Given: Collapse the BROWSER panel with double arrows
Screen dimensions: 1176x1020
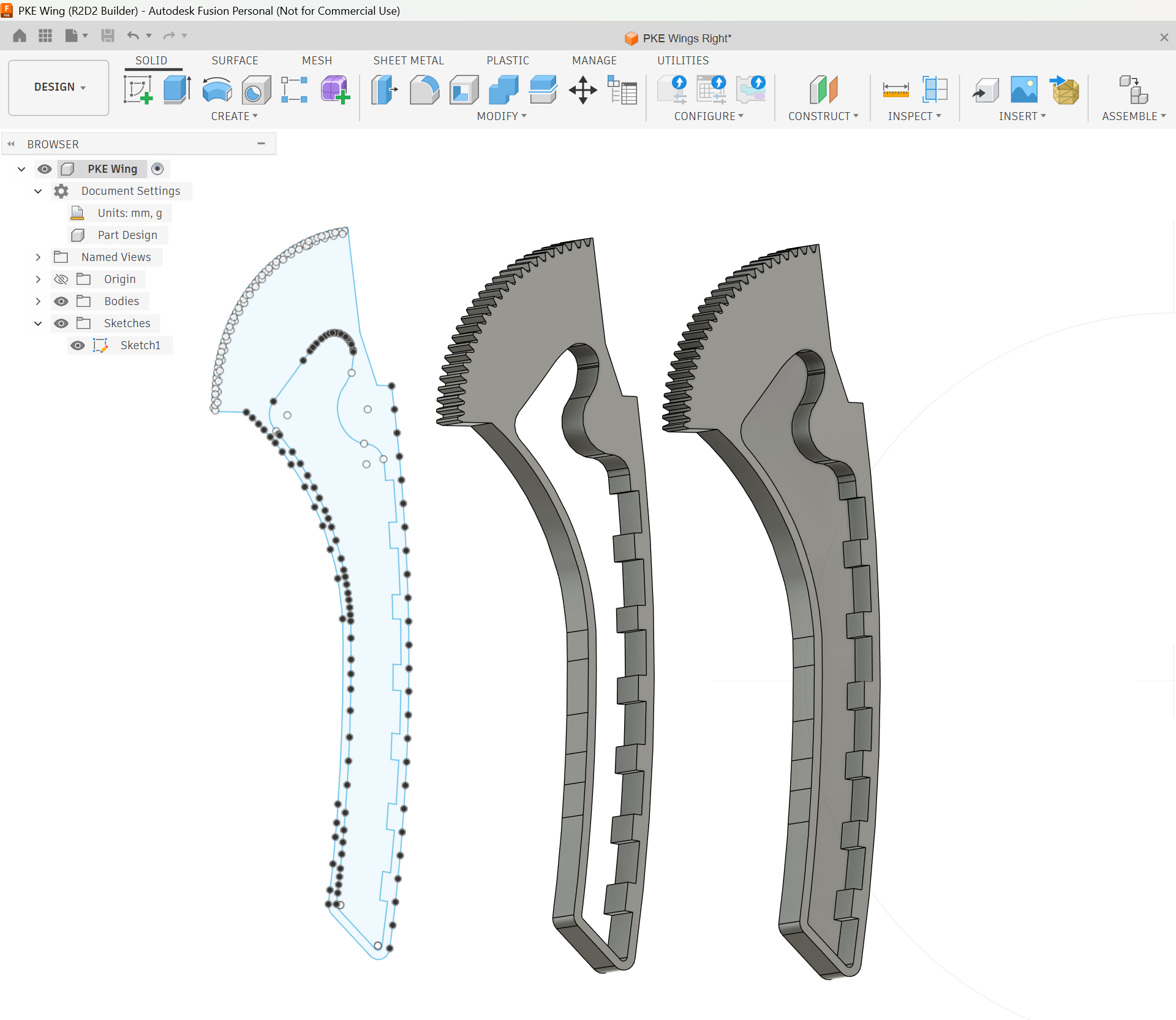Looking at the screenshot, I should point(11,144).
